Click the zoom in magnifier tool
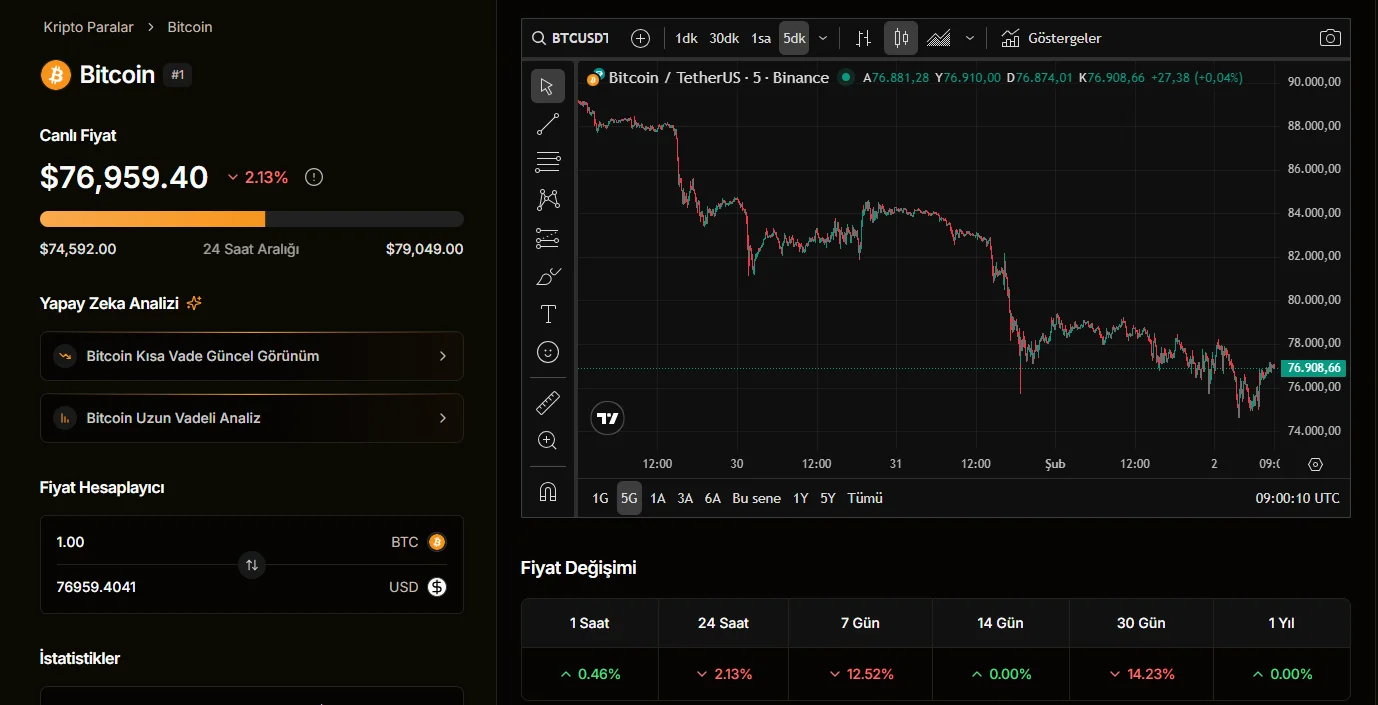This screenshot has width=1378, height=705. click(x=548, y=441)
